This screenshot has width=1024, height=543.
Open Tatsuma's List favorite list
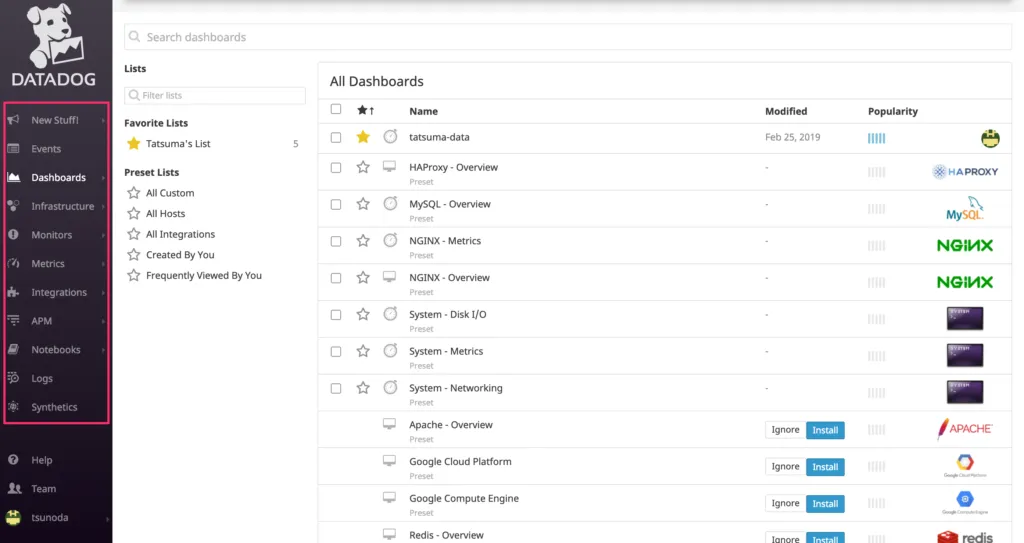[x=178, y=144]
